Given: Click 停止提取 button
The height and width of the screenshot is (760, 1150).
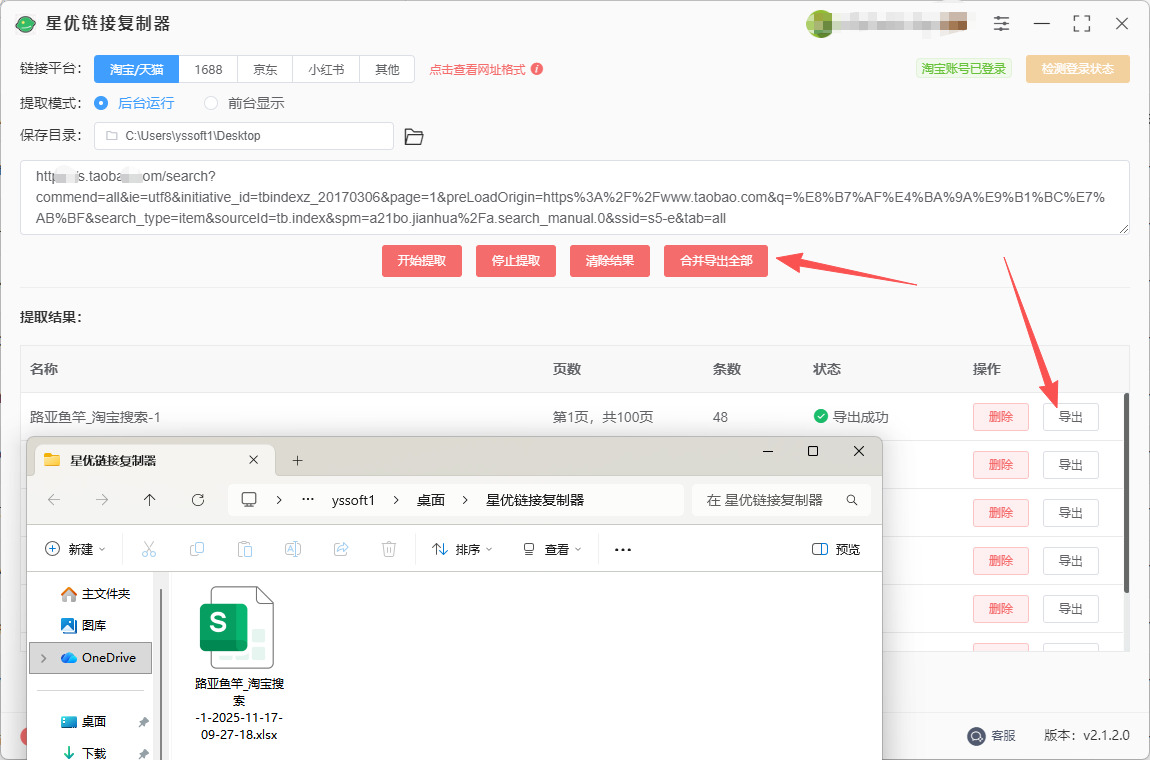Looking at the screenshot, I should [x=516, y=260].
